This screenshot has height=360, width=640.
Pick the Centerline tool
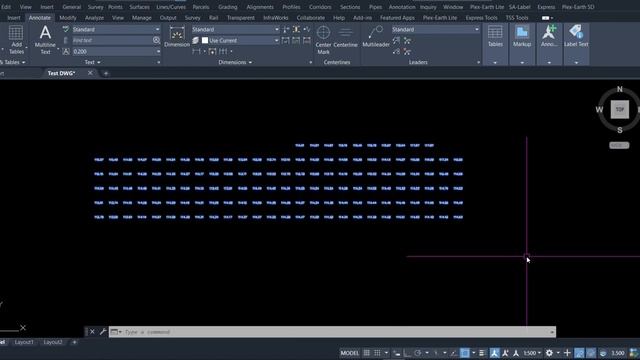[x=345, y=37]
